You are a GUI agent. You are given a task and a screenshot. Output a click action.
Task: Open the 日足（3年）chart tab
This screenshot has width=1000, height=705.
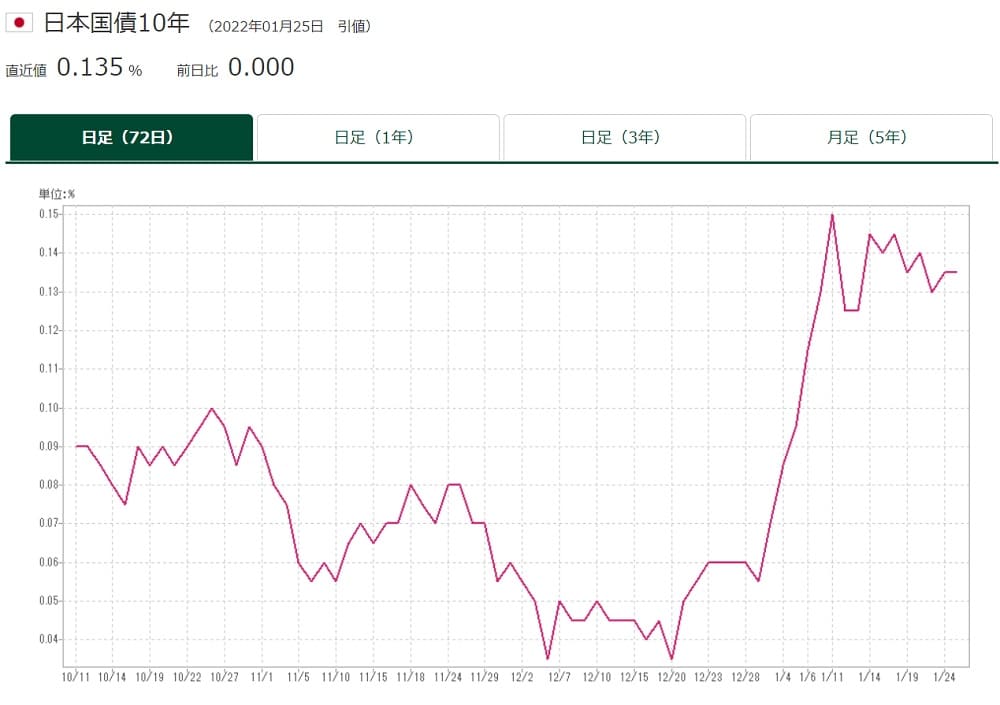tap(624, 137)
